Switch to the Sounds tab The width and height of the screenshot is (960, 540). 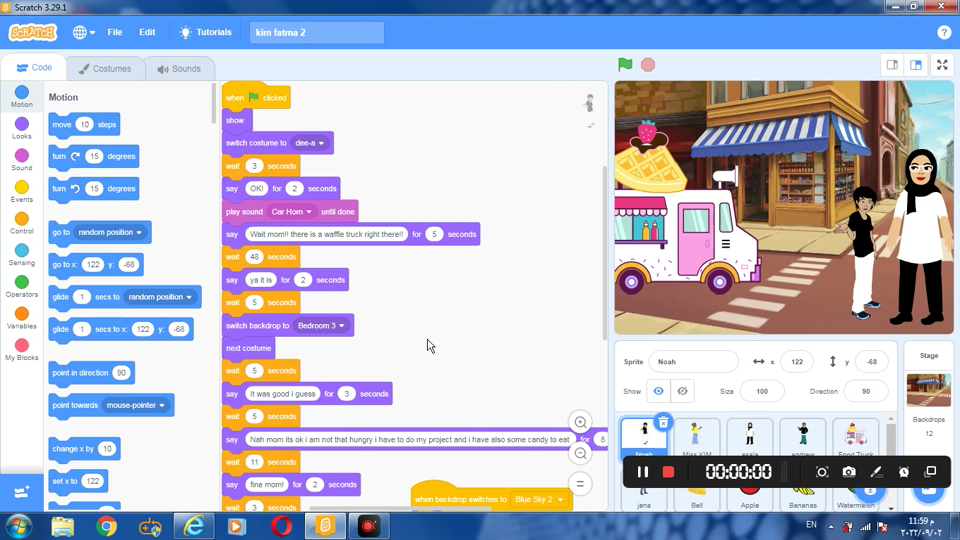click(x=179, y=69)
